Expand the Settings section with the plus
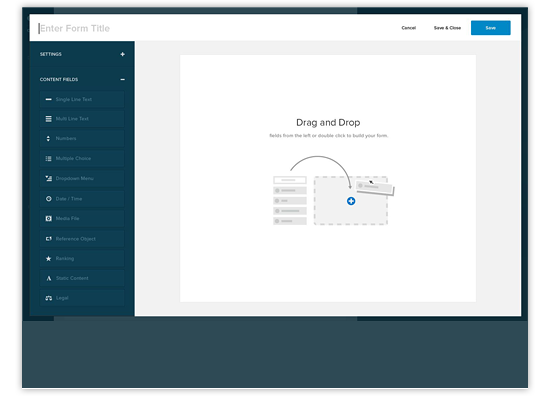550x403 pixels. [122, 54]
